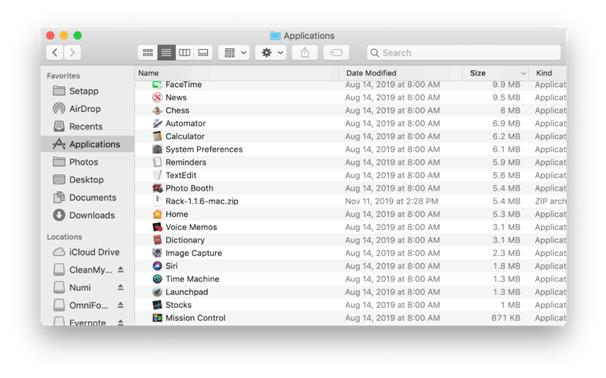Click the 1.8 MB size for Siri
Screen dimensions: 606x378
coord(506,266)
